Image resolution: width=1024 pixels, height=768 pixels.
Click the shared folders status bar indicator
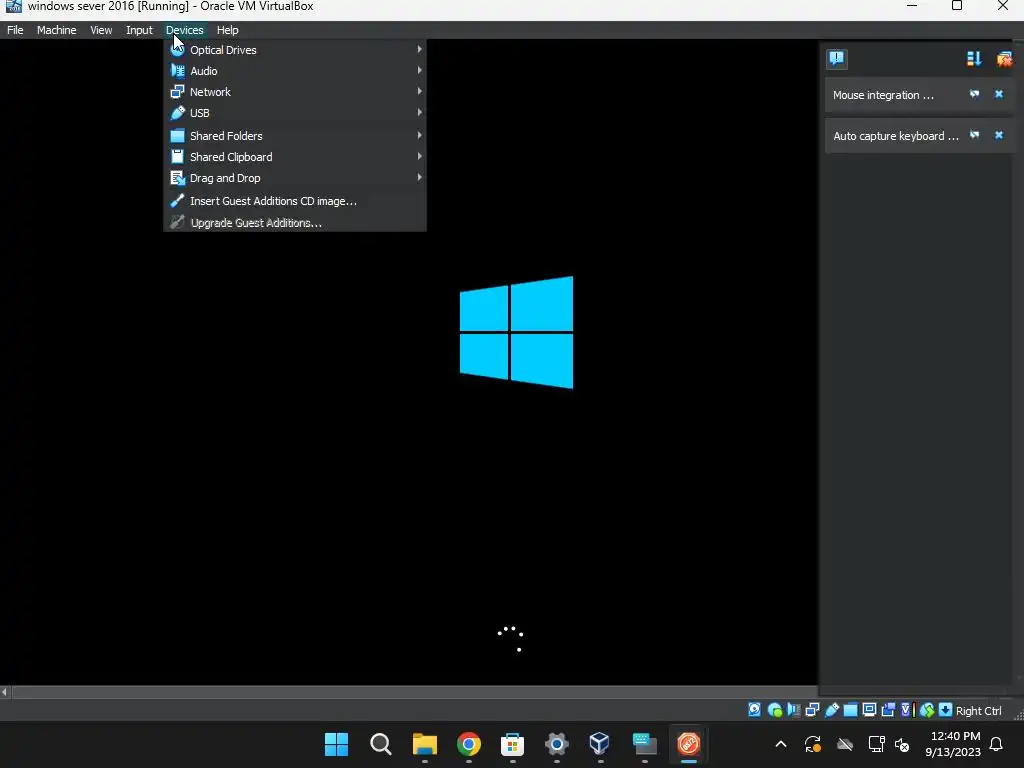(x=850, y=710)
